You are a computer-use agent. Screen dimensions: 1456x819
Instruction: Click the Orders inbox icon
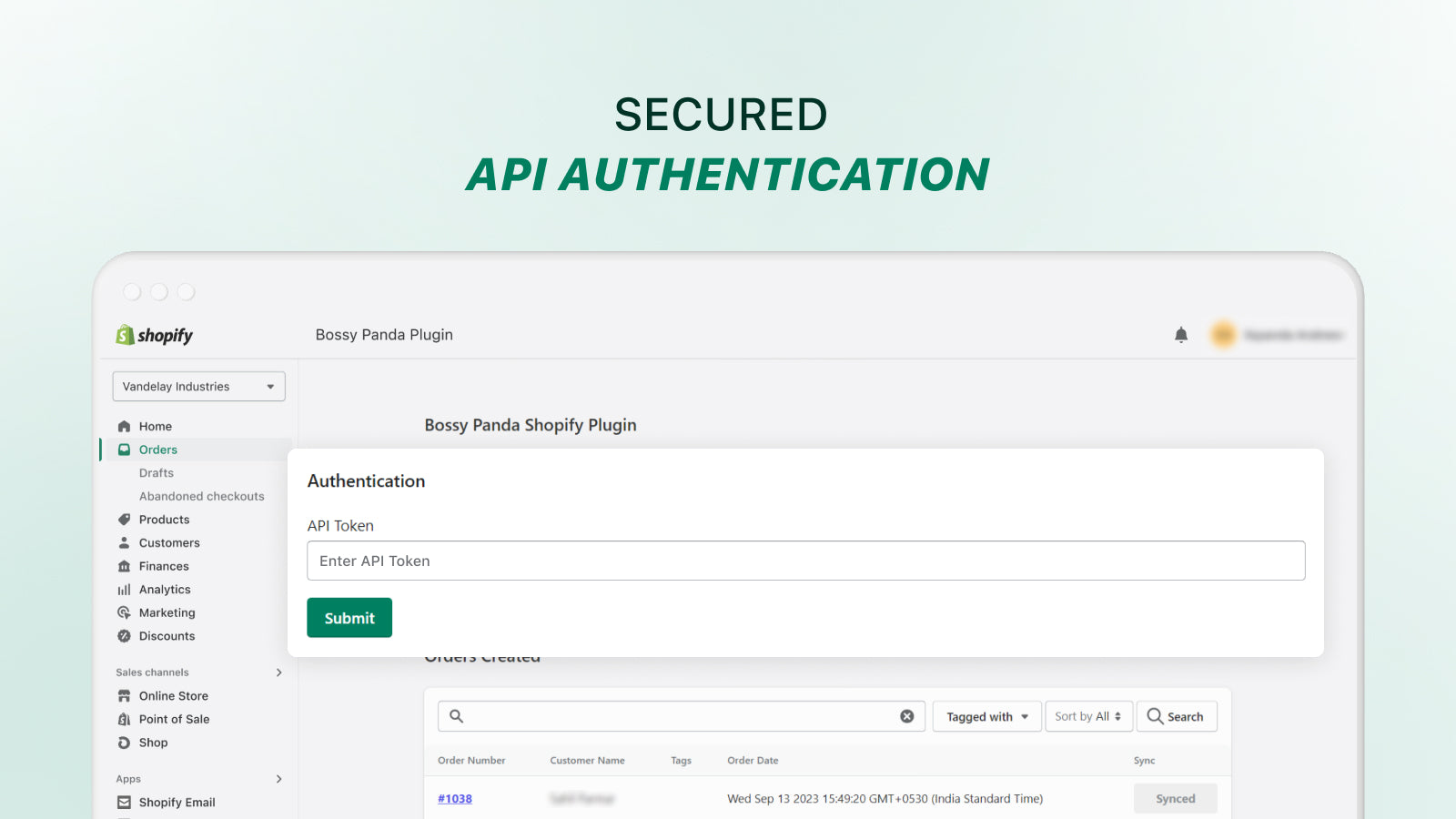(124, 450)
